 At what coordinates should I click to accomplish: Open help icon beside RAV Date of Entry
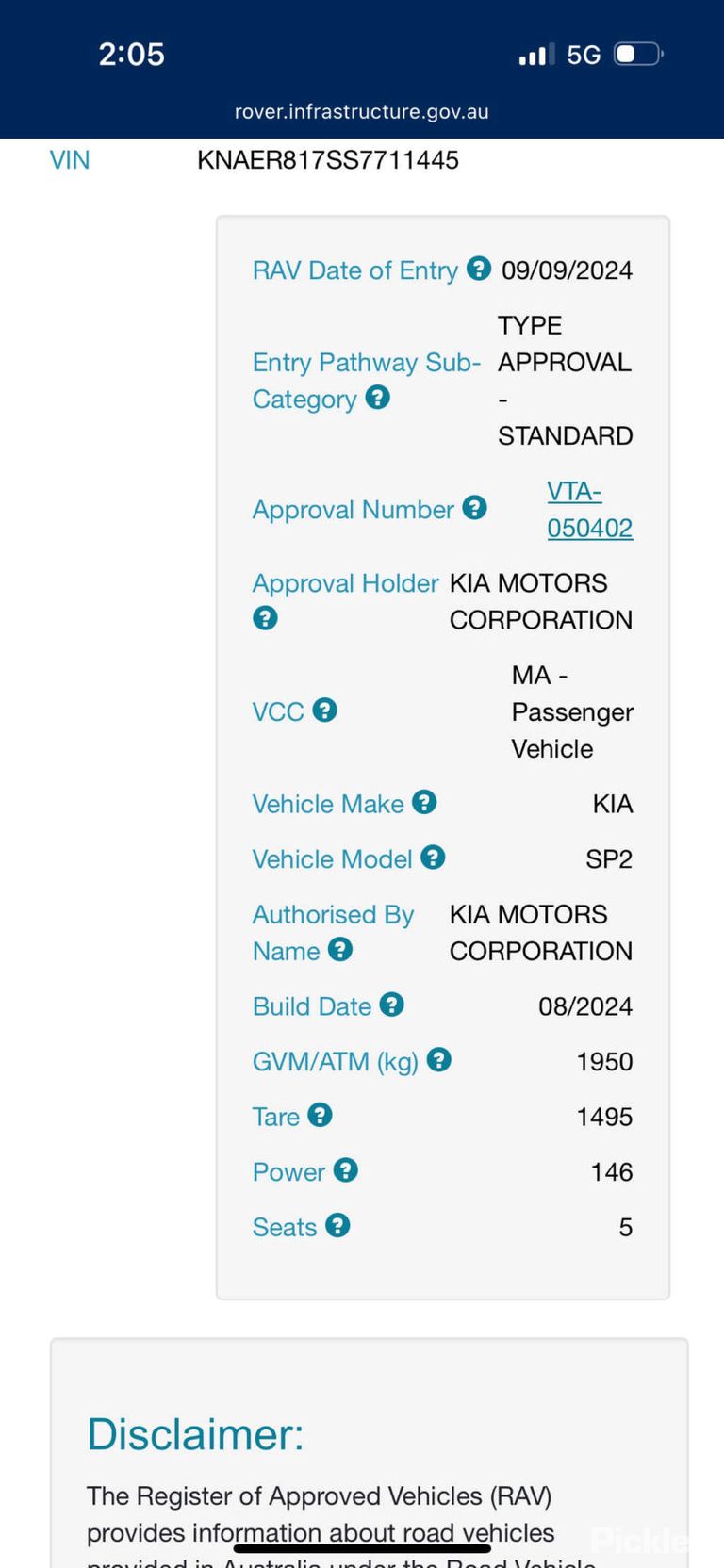tap(479, 269)
